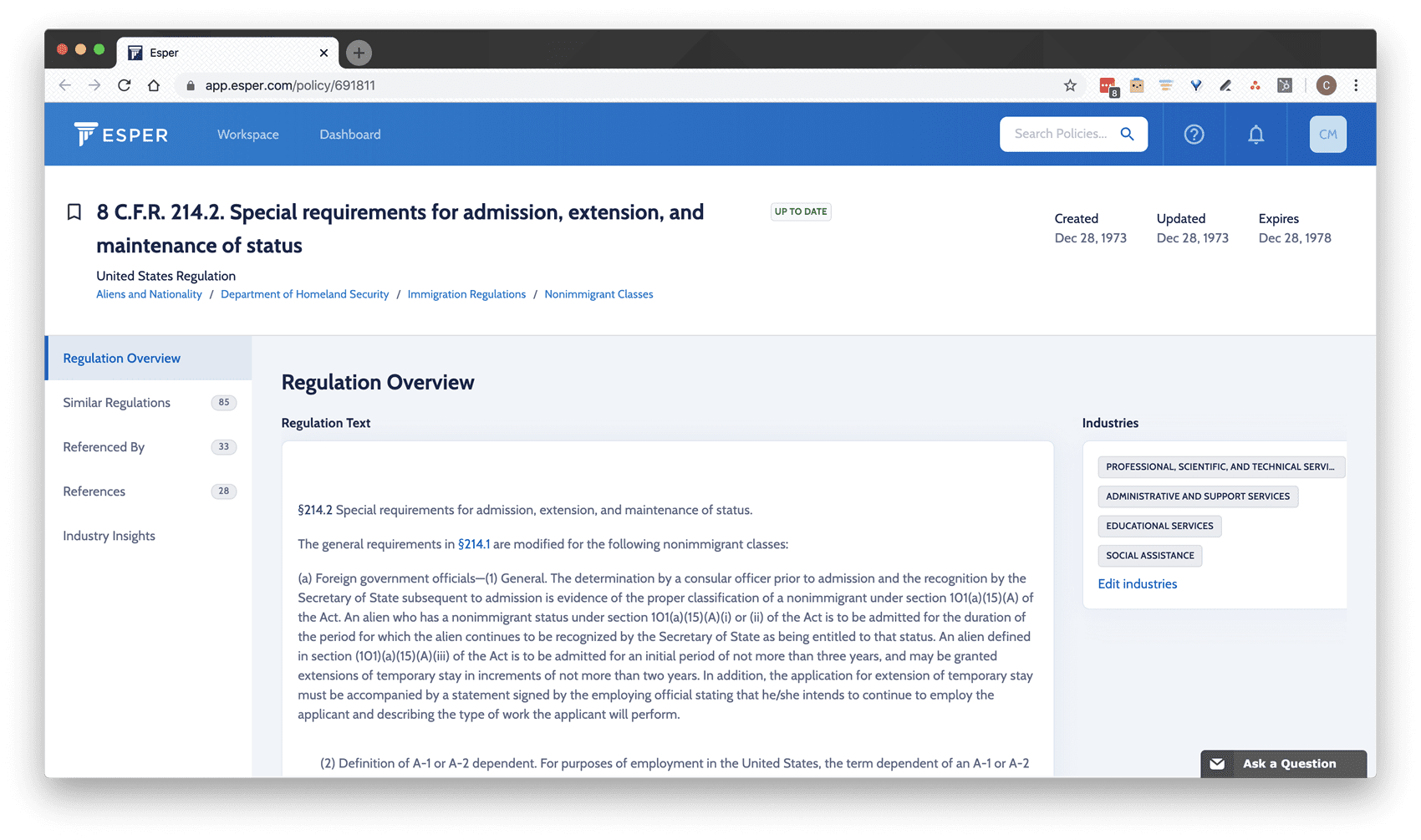Click the Esper logo
The height and width of the screenshot is (840, 1421).
121,134
